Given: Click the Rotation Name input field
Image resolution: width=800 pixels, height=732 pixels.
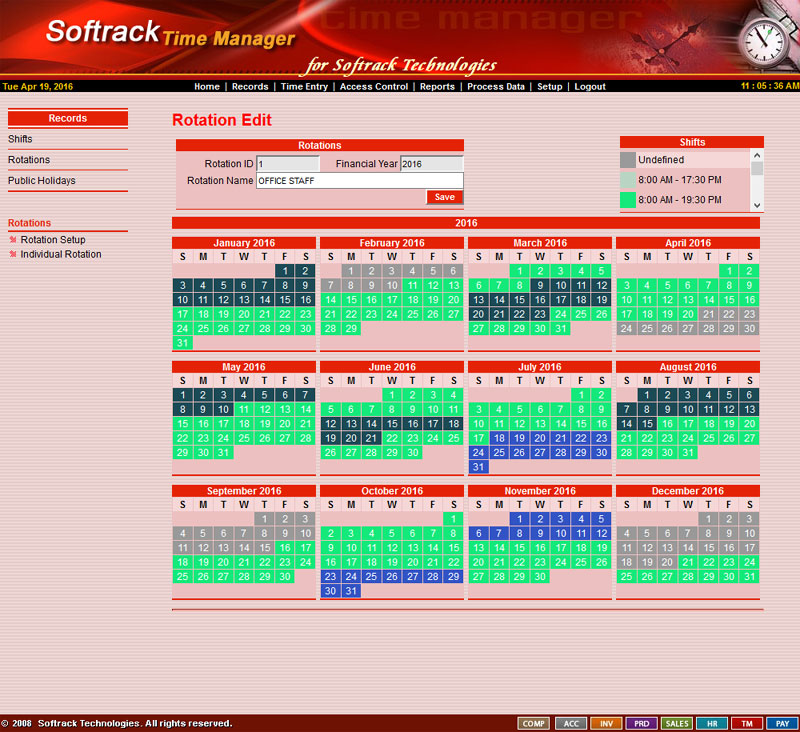Looking at the screenshot, I should pos(359,181).
